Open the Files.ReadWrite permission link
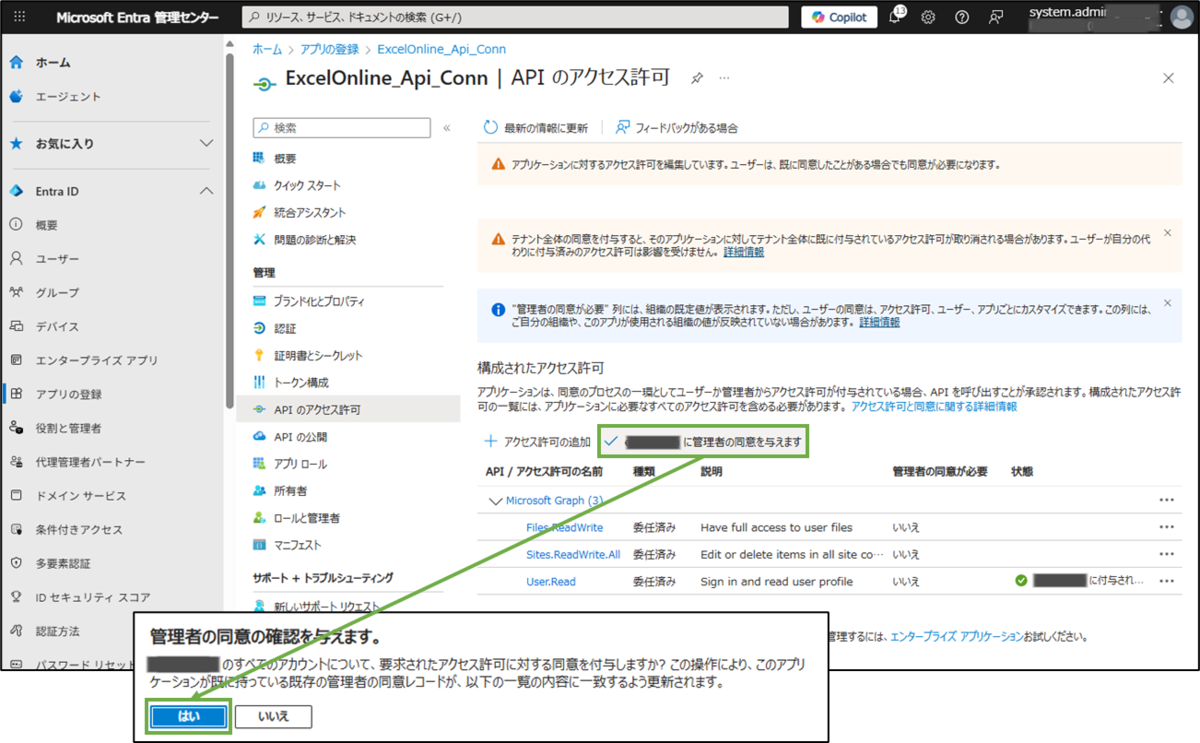This screenshot has height=743, width=1200. [564, 527]
